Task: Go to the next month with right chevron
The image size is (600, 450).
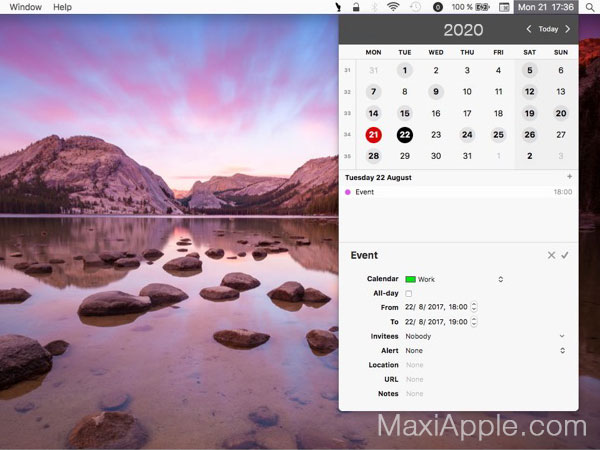Action: [x=567, y=29]
